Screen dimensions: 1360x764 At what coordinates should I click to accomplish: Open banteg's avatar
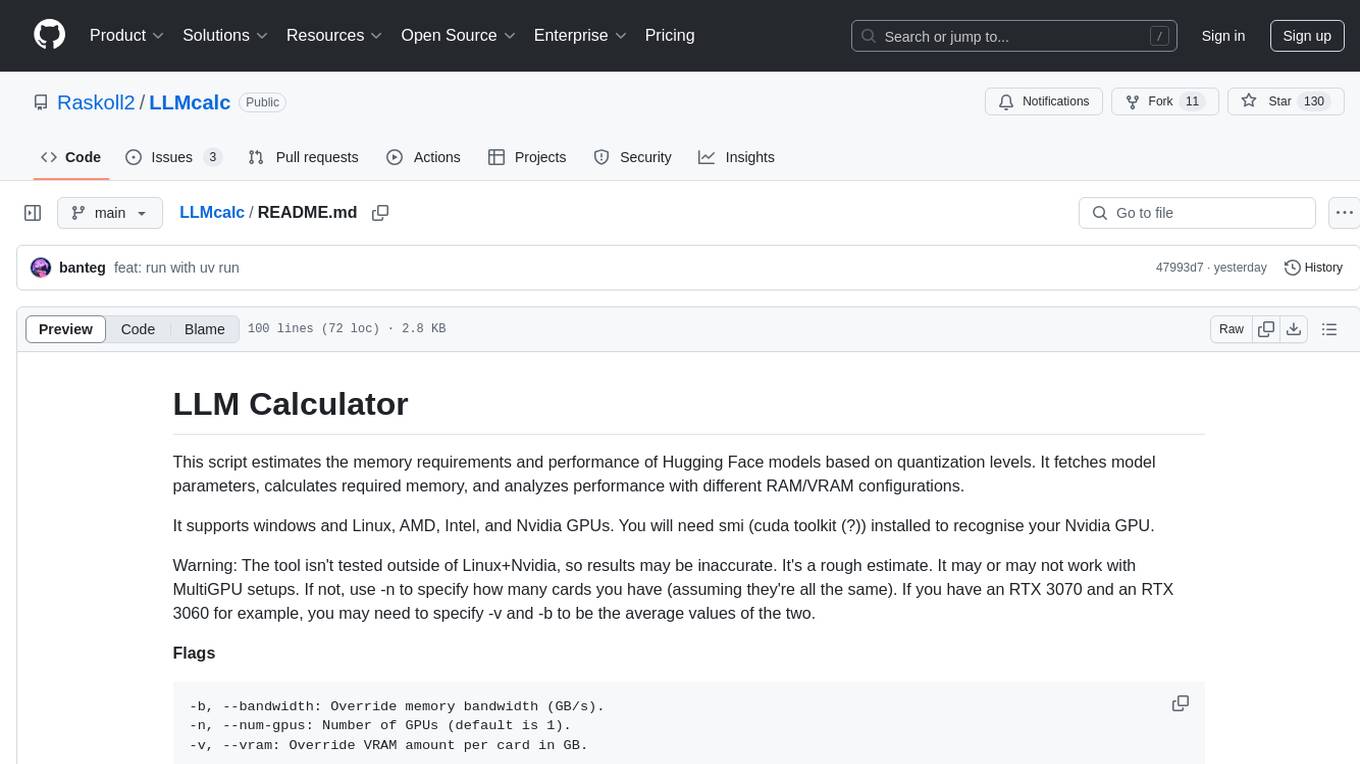41,268
